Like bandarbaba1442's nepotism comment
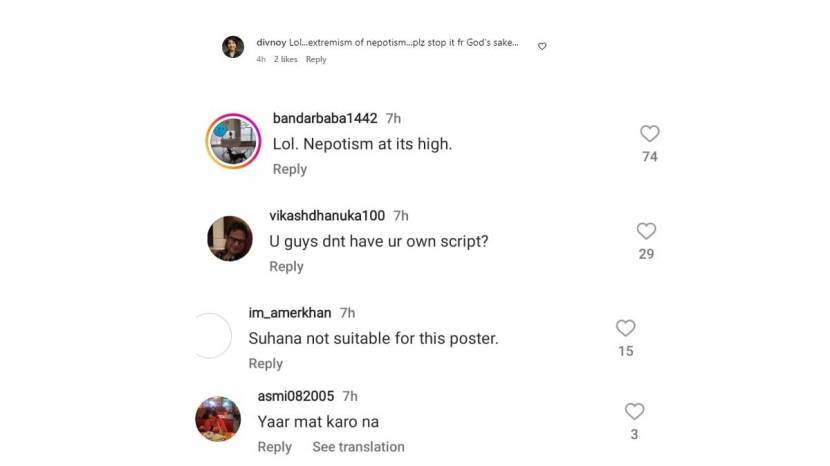 click(649, 134)
